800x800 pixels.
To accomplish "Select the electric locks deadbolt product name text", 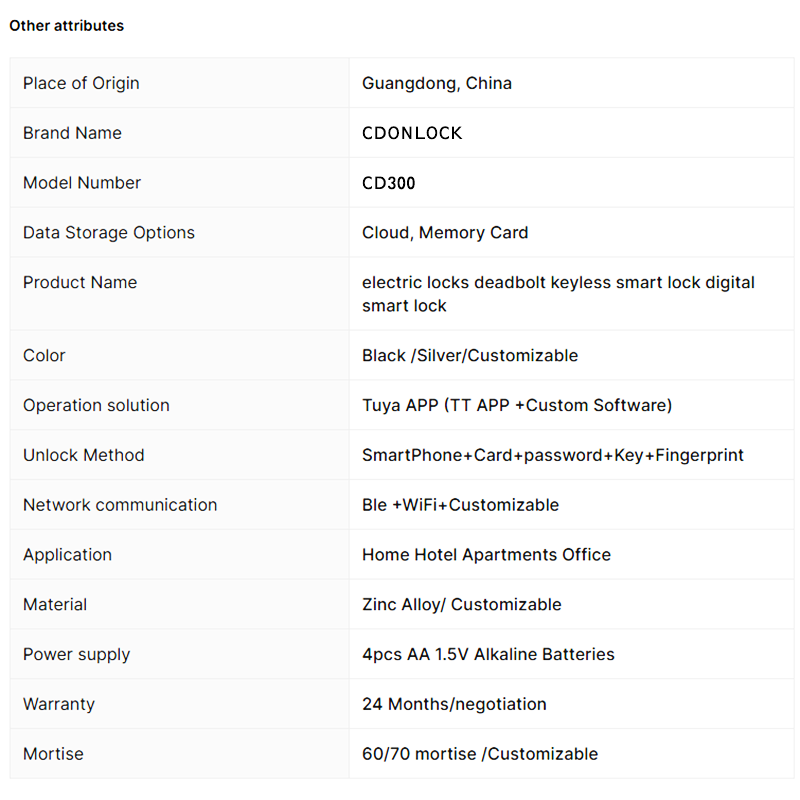I will (558, 294).
